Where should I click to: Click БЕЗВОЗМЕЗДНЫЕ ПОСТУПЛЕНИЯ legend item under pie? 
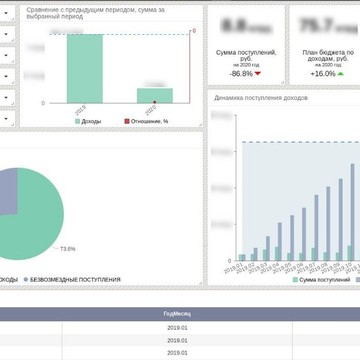tap(72, 280)
